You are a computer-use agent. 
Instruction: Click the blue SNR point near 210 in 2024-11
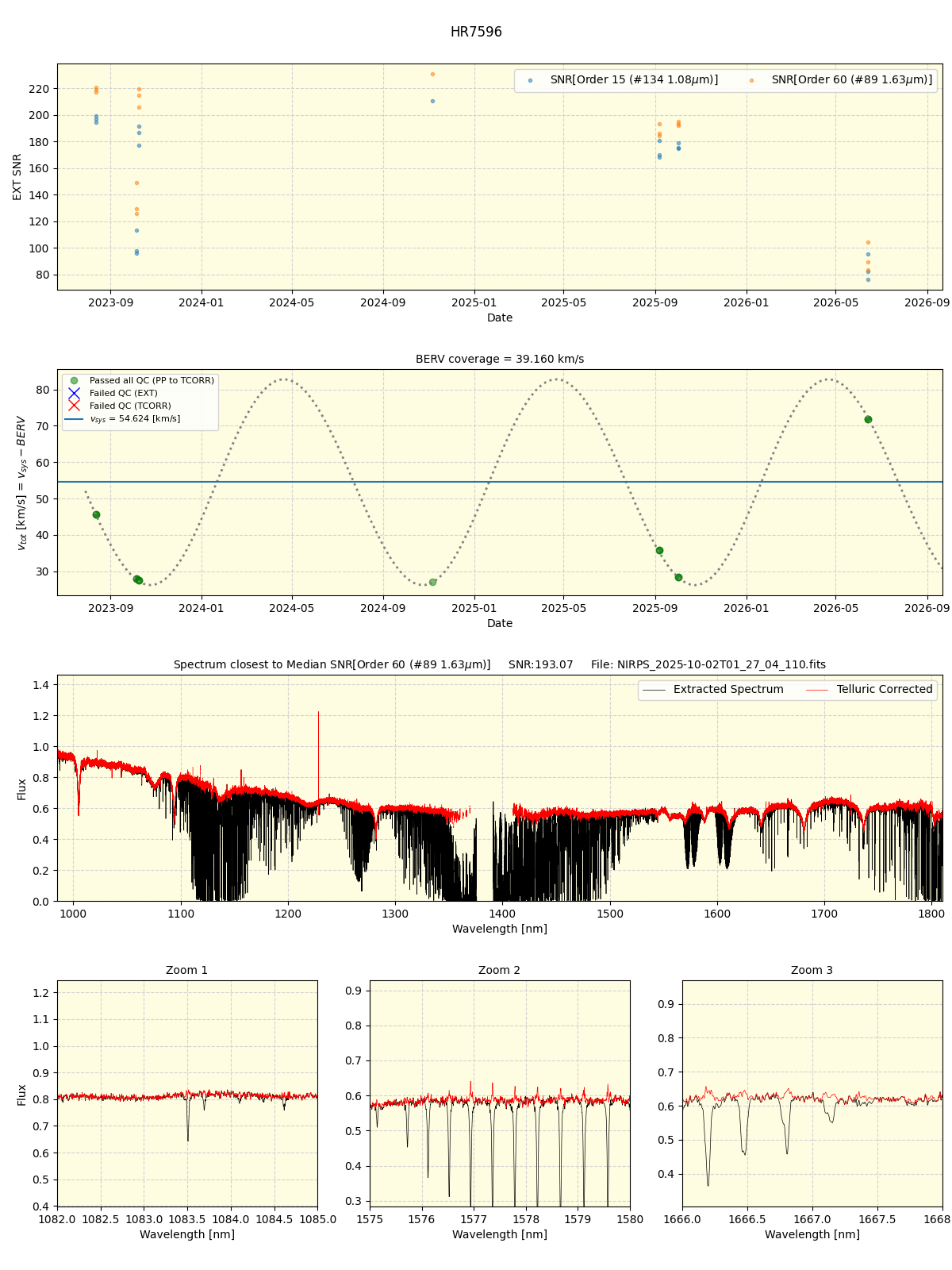(432, 101)
